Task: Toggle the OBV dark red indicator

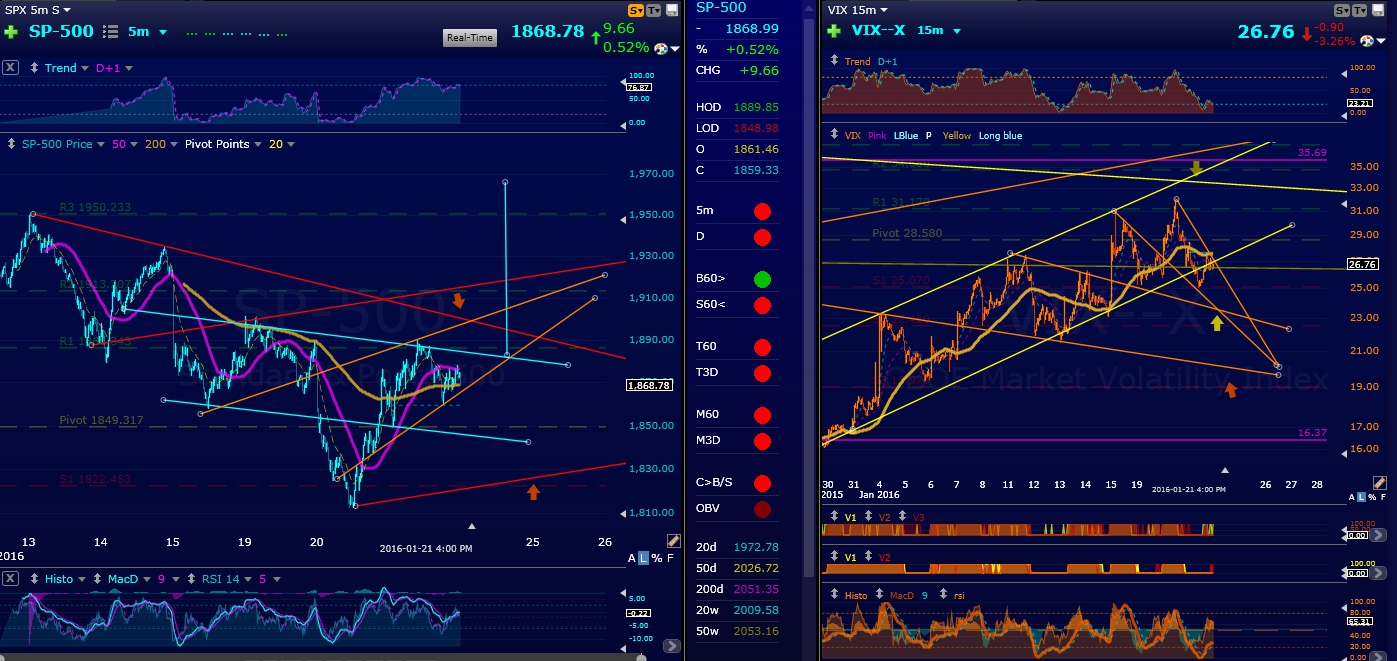Action: coord(762,508)
